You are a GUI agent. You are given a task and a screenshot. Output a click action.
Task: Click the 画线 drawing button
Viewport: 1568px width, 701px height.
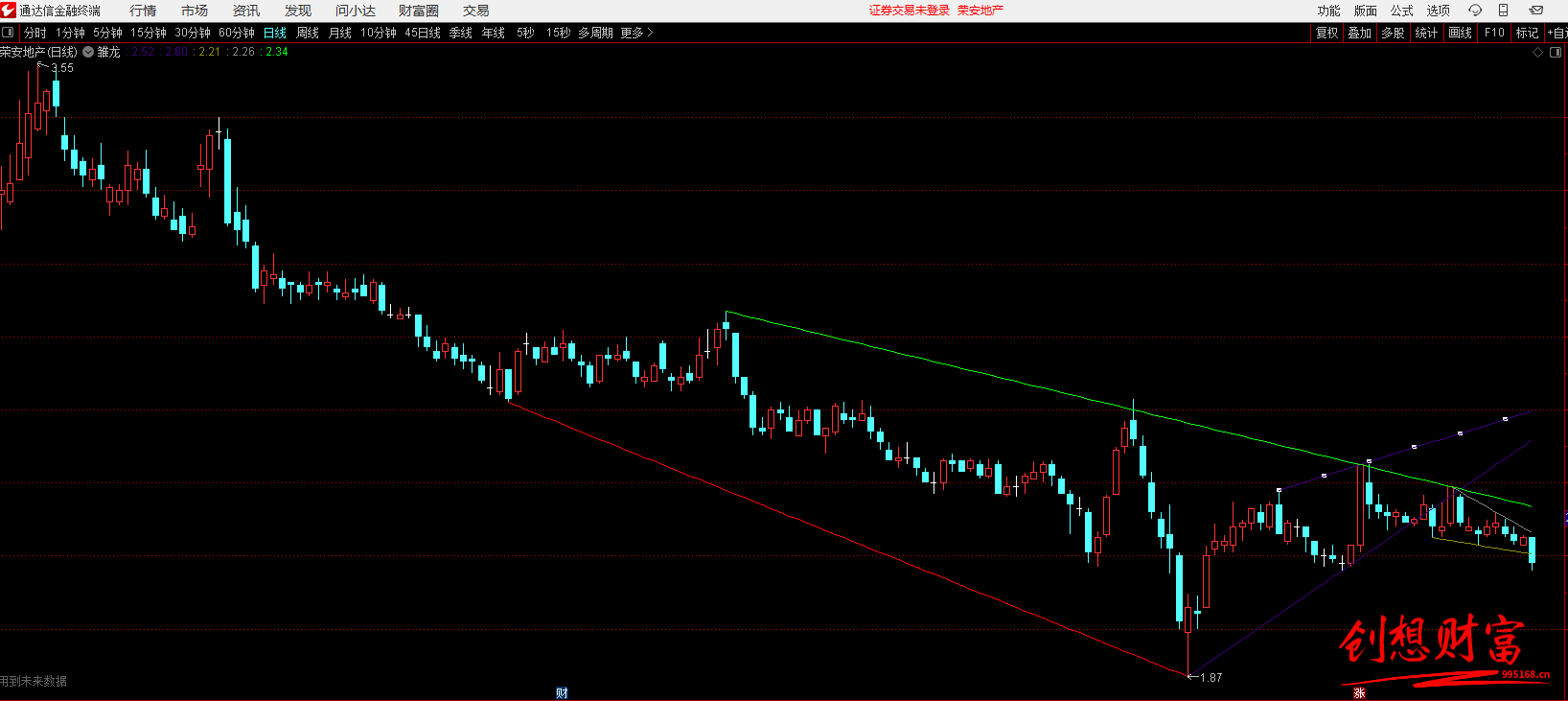click(x=1460, y=33)
